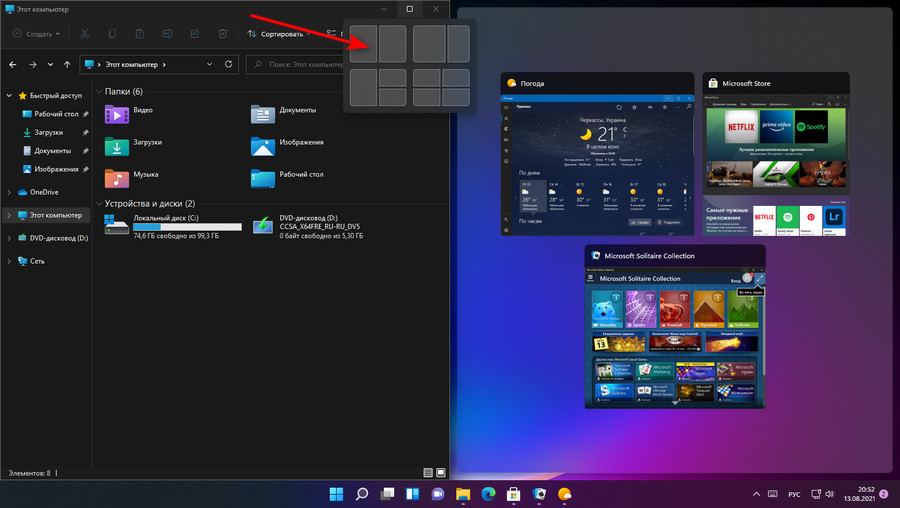
Task: Click the Cut scissors icon in toolbar
Action: [x=84, y=34]
